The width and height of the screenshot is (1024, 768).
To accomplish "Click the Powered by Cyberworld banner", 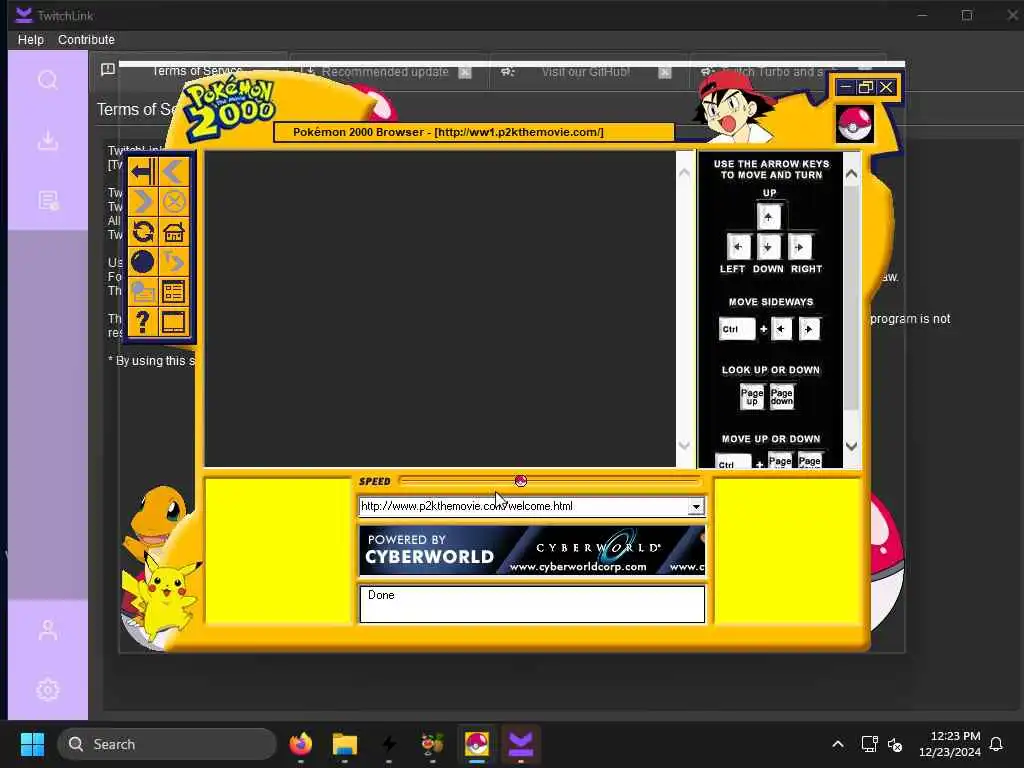I will pyautogui.click(x=532, y=551).
